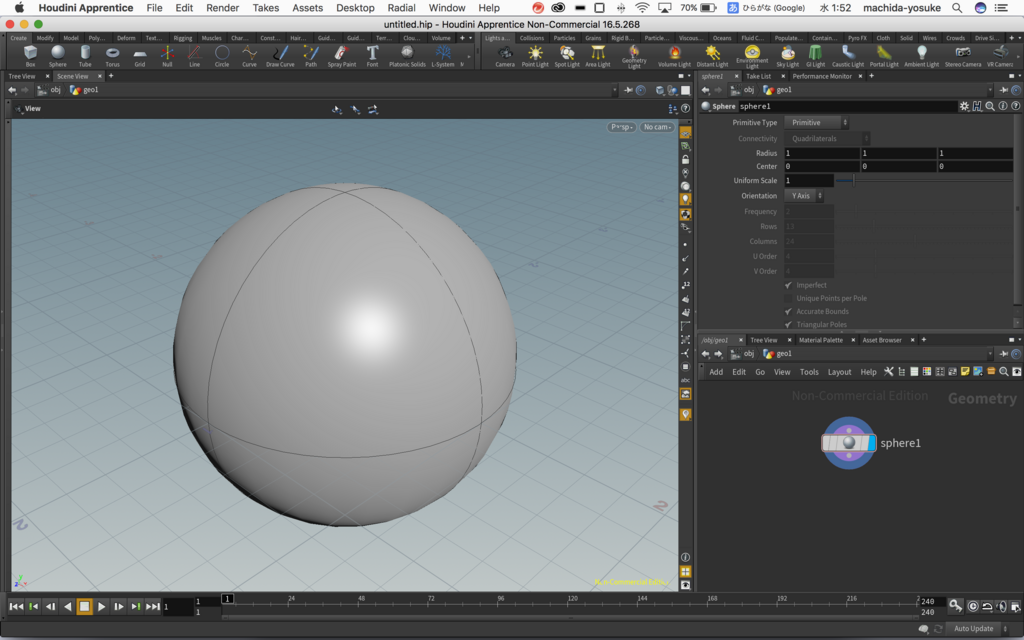Viewport: 1024px width, 640px height.
Task: Click the Uniform Scale value field
Action: pyautogui.click(x=809, y=180)
